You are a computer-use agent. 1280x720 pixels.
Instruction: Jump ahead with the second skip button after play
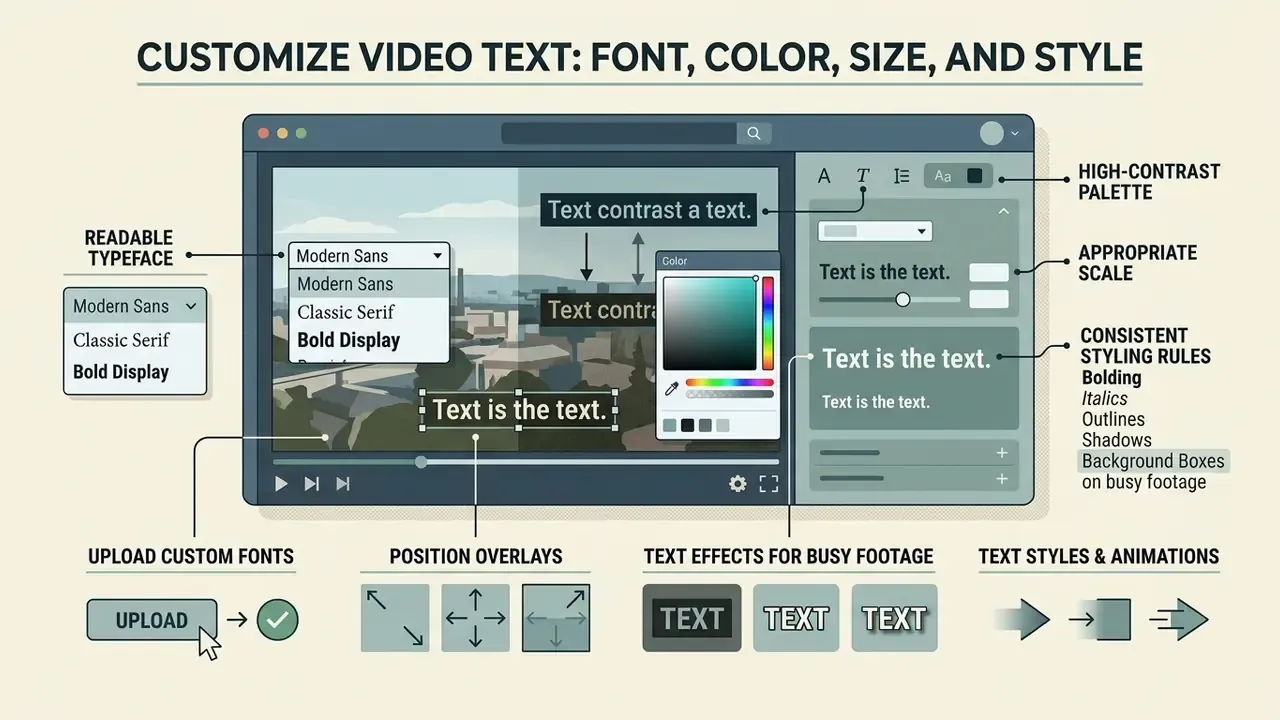tap(343, 484)
